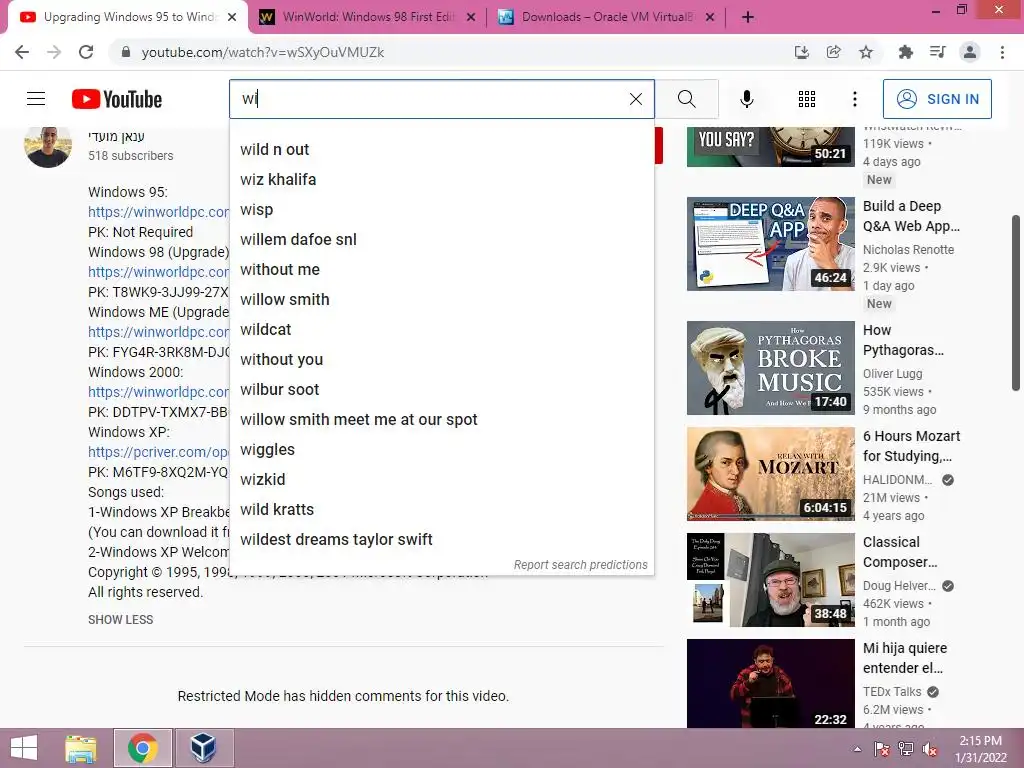The height and width of the screenshot is (768, 1024).
Task: Share this page from the address bar
Action: coord(833,52)
